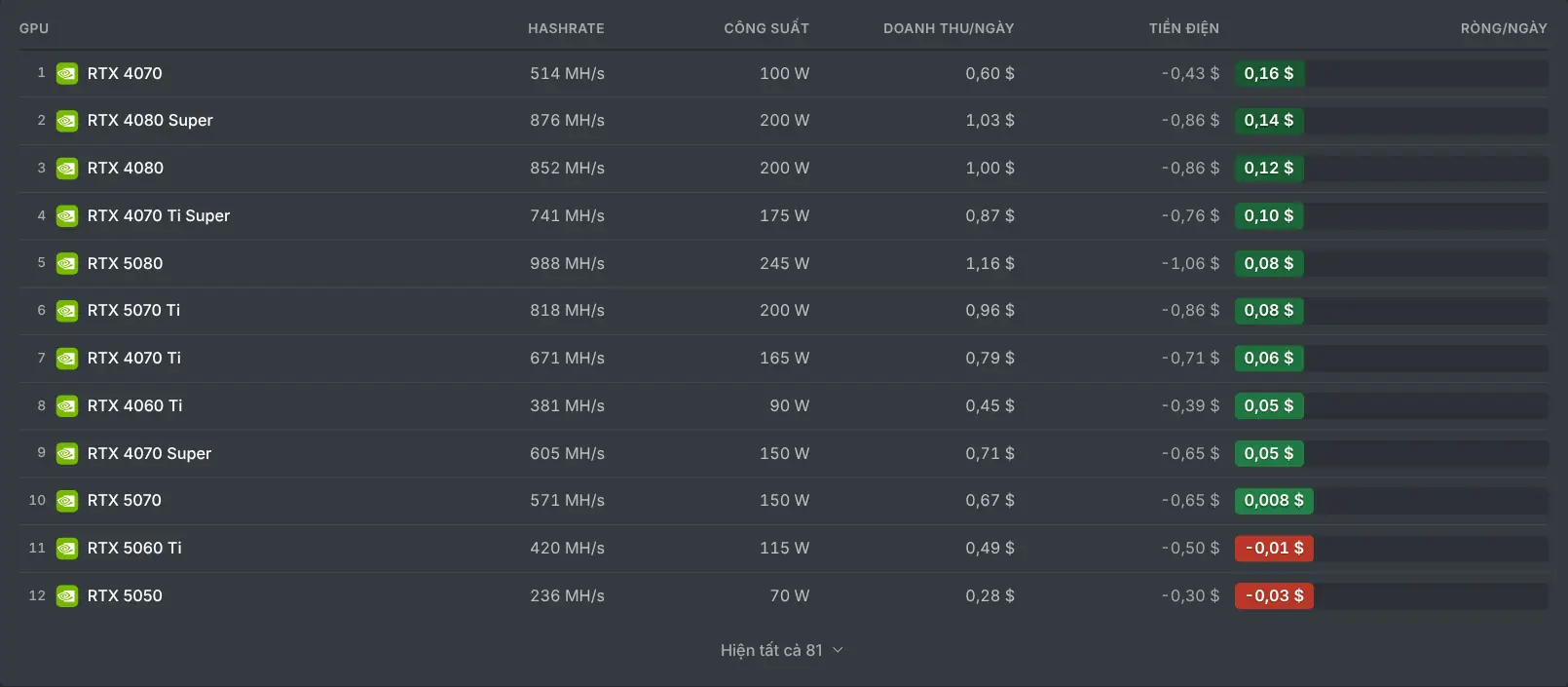Click the 988 MH/s hashrate value
Image resolution: width=1568 pixels, height=687 pixels.
[x=567, y=263]
